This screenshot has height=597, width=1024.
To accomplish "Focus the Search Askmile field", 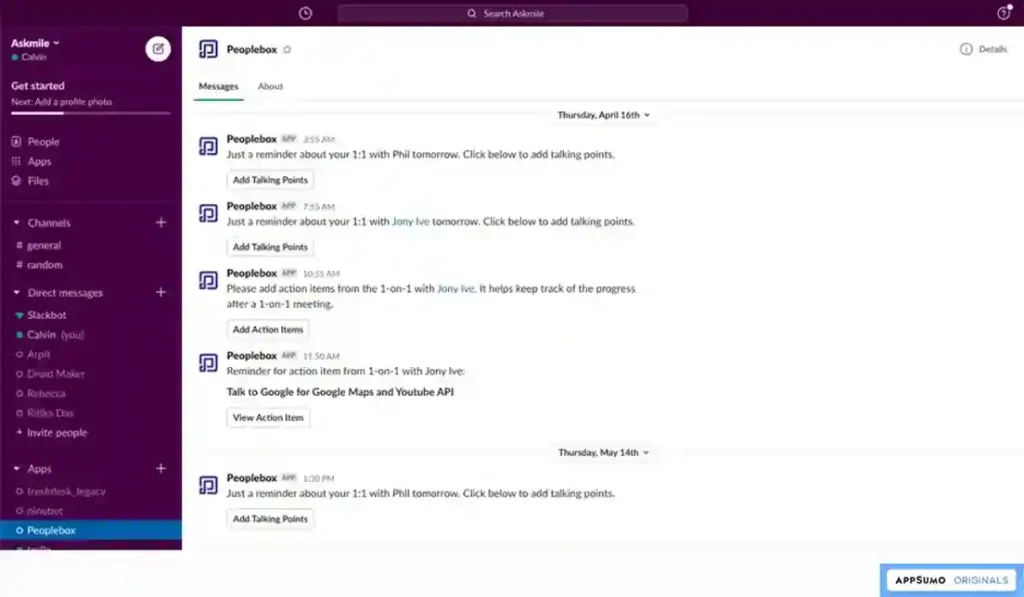I will pyautogui.click(x=513, y=13).
